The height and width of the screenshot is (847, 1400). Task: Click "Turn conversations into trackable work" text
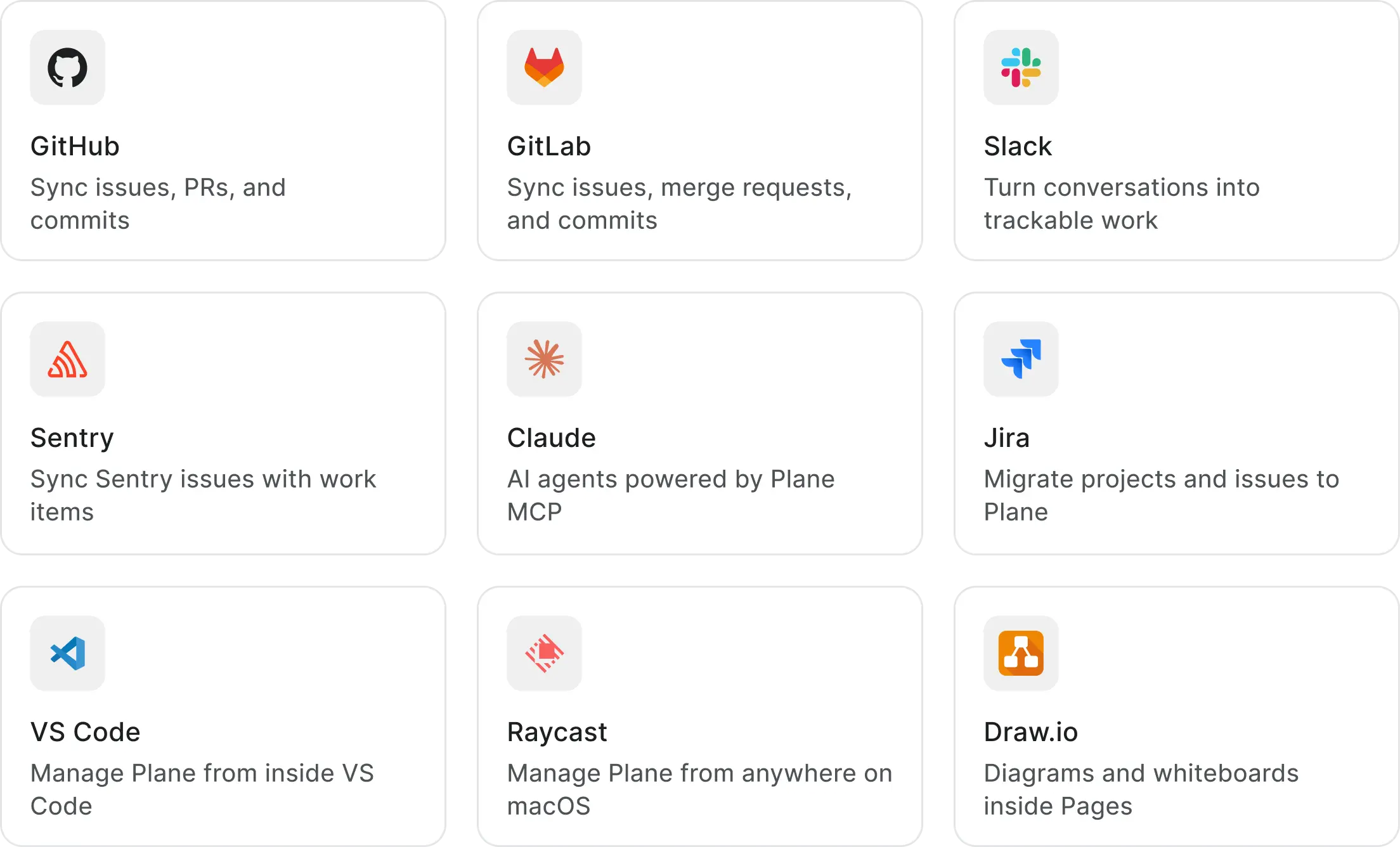[x=1122, y=204]
